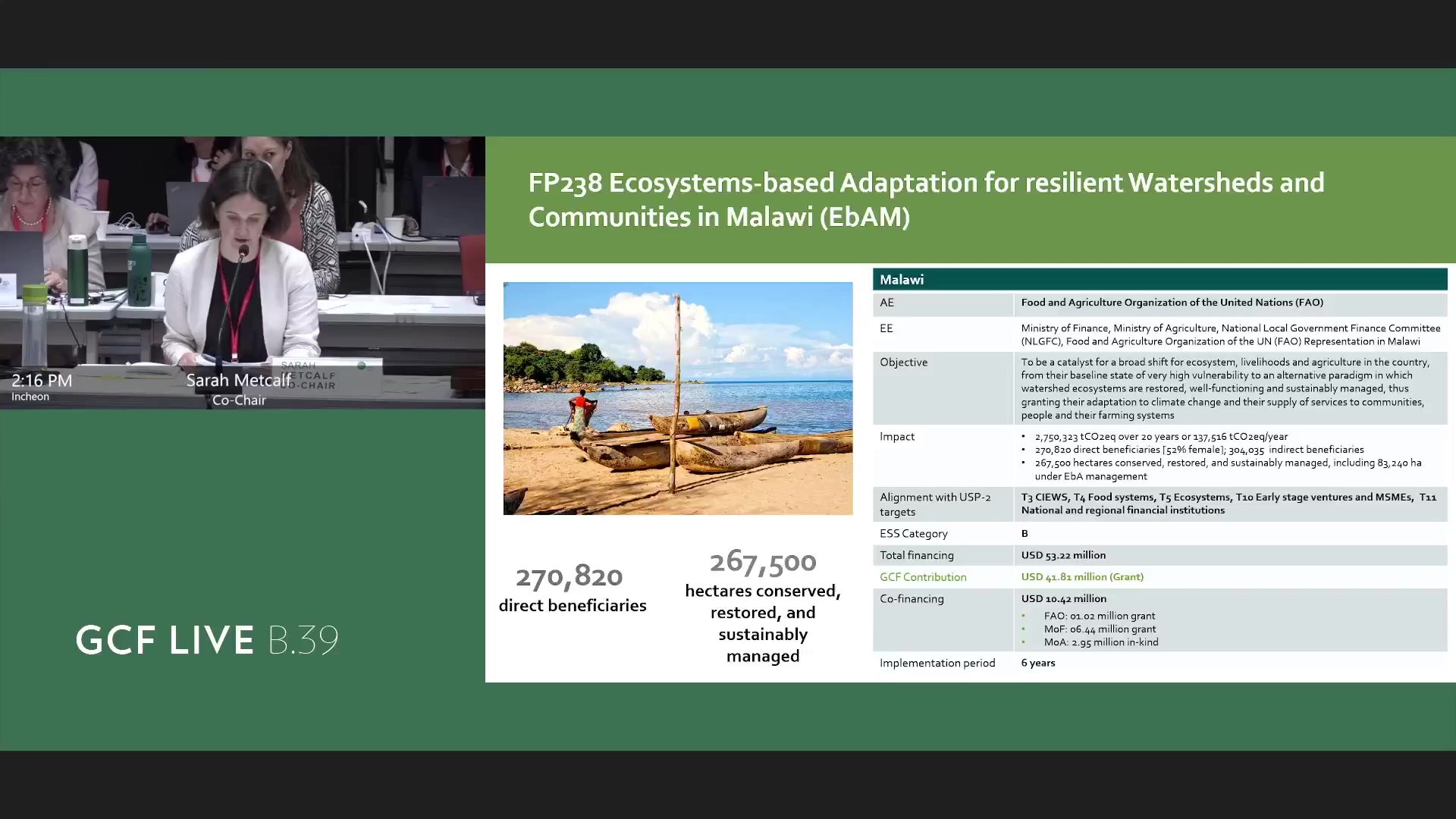Click the 'Implementation period' row label
1456x819 pixels.
(x=937, y=664)
